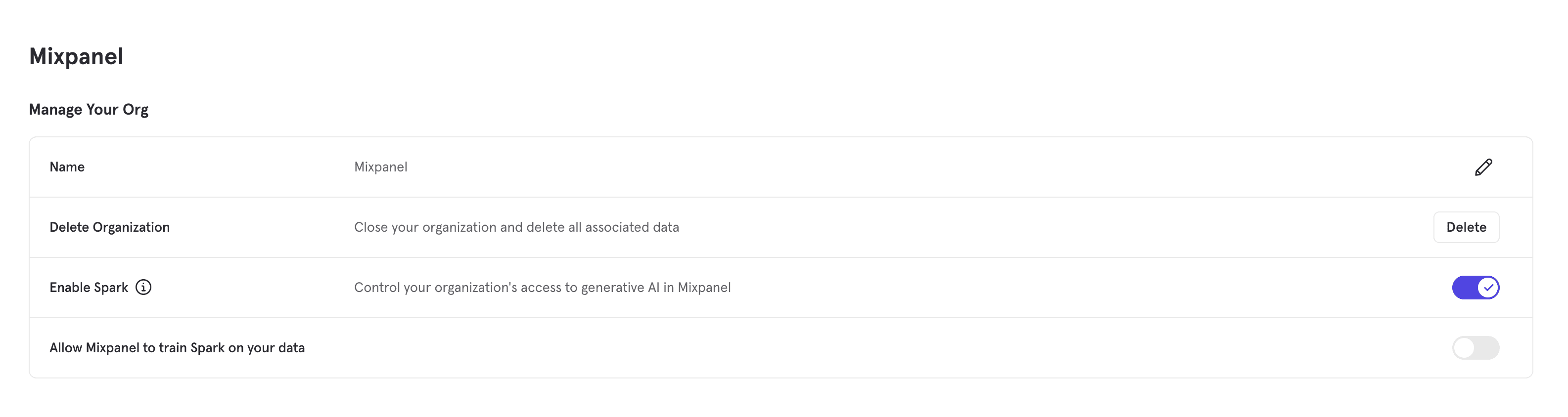Viewport: 1568px width, 417px height.
Task: Click the Mixpanel page title
Action: [76, 56]
